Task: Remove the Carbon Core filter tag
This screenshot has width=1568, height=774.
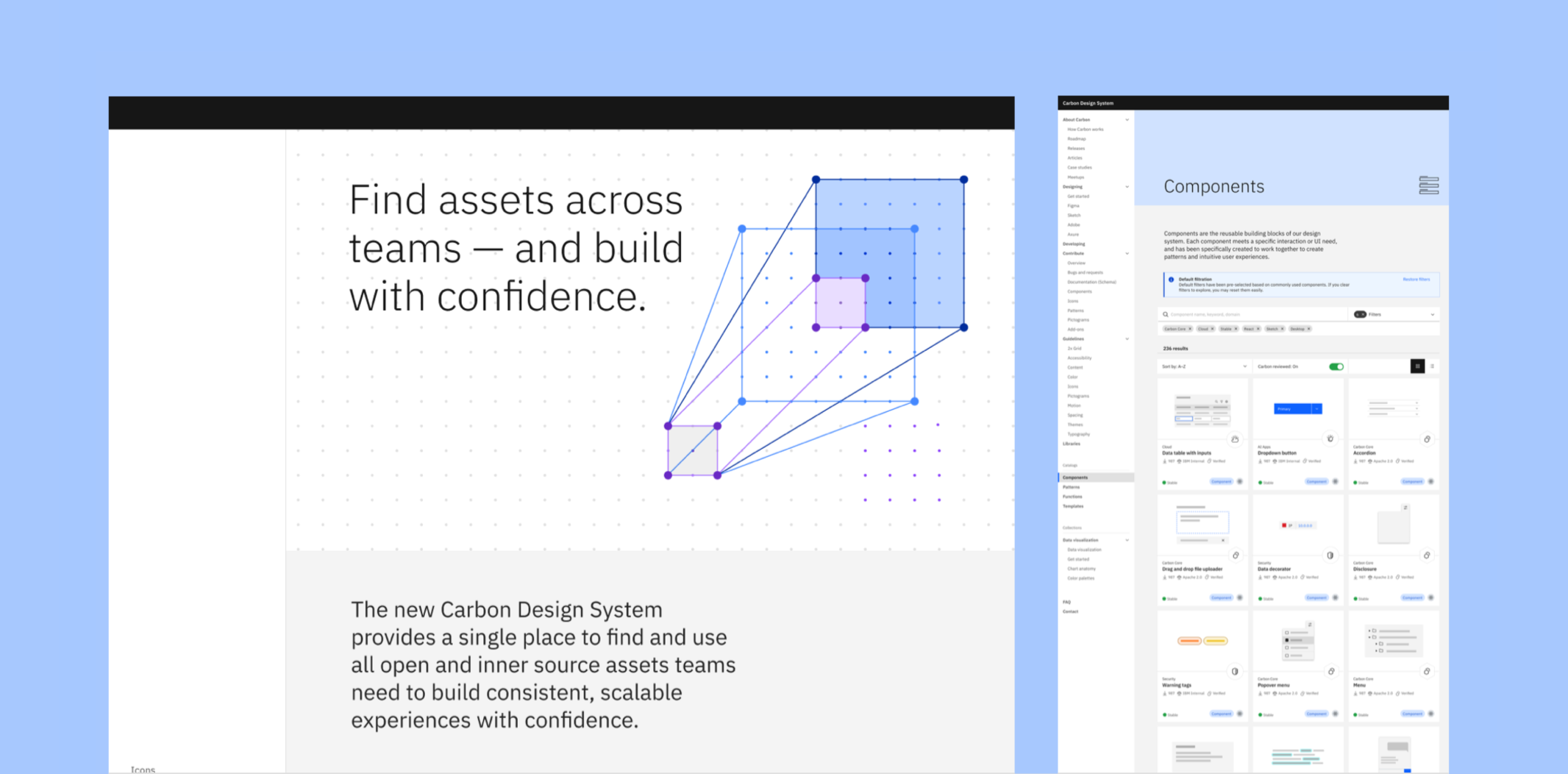Action: point(1190,329)
